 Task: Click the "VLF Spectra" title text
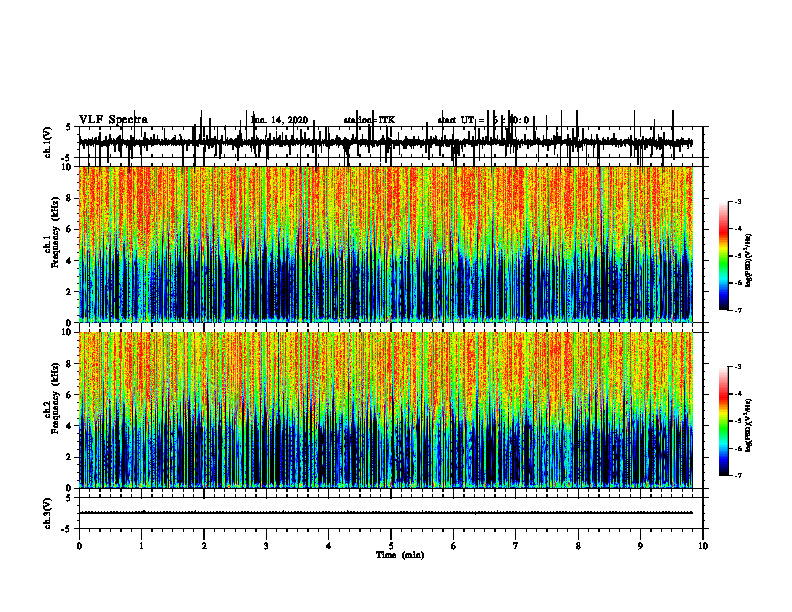coord(113,120)
